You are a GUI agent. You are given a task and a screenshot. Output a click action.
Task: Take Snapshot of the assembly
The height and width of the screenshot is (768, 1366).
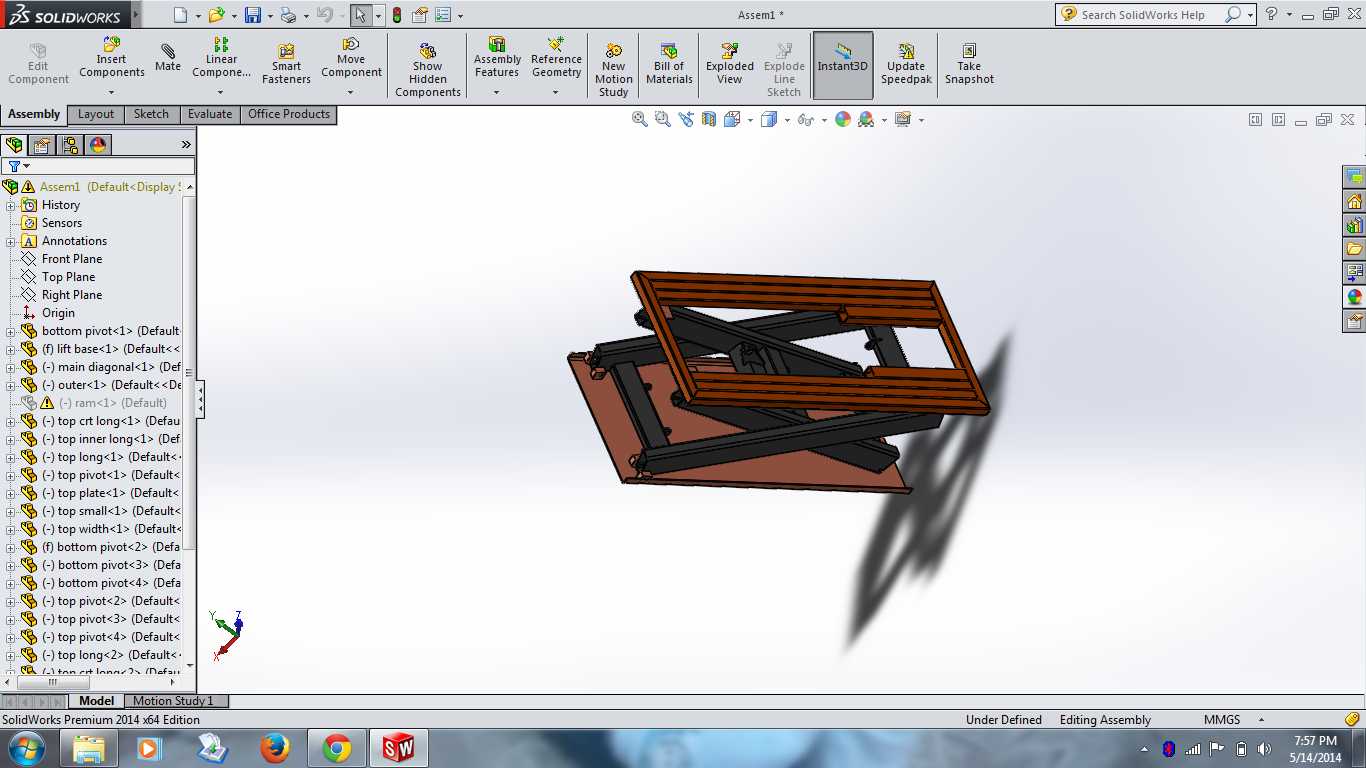pyautogui.click(x=969, y=65)
